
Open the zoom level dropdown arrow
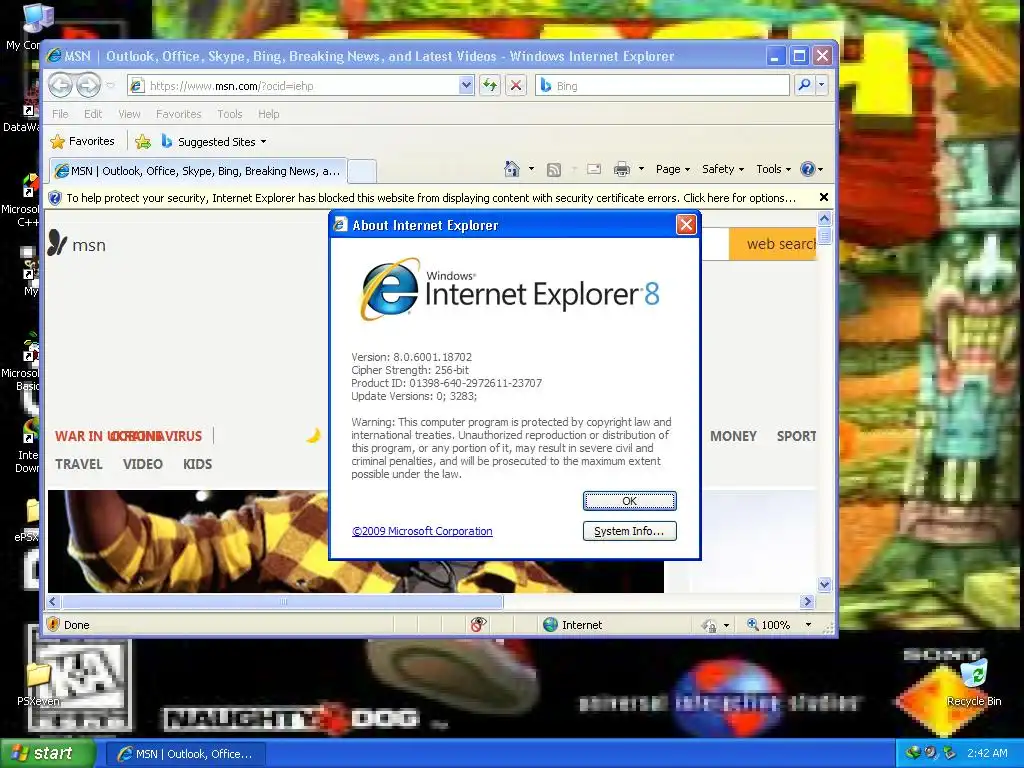point(808,625)
